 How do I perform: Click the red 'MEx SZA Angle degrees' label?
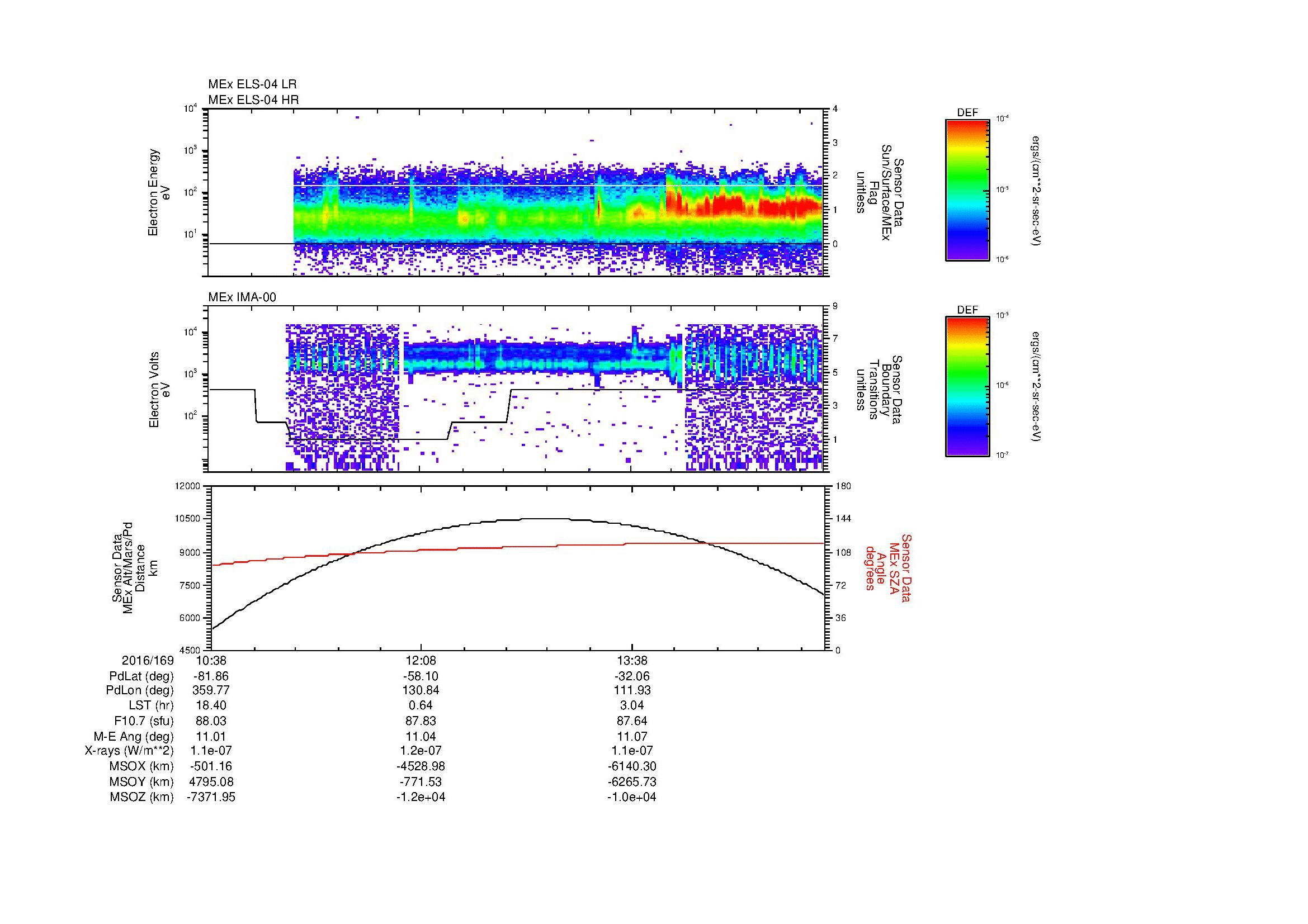[887, 567]
